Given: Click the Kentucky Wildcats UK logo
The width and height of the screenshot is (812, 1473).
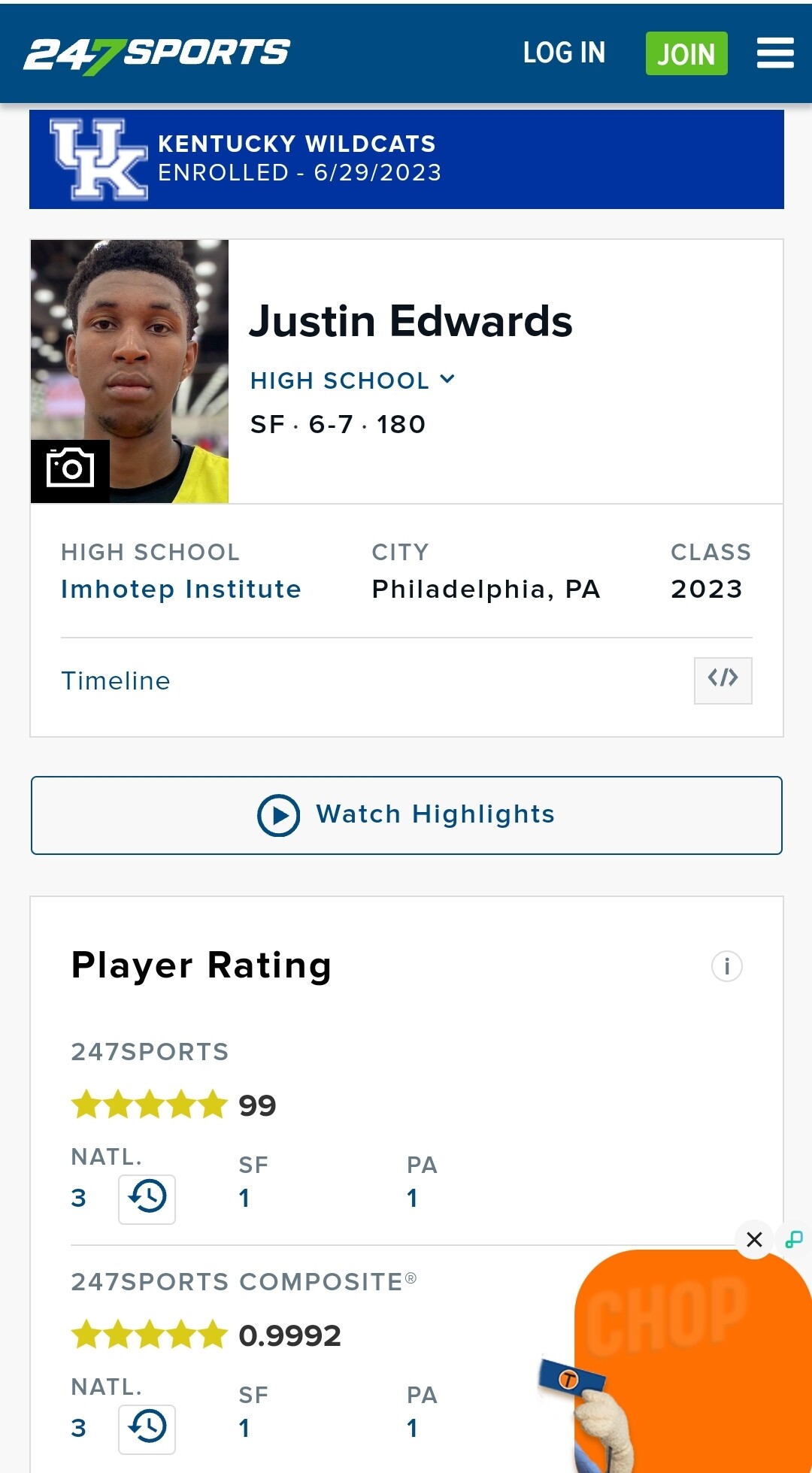Looking at the screenshot, I should pyautogui.click(x=98, y=159).
